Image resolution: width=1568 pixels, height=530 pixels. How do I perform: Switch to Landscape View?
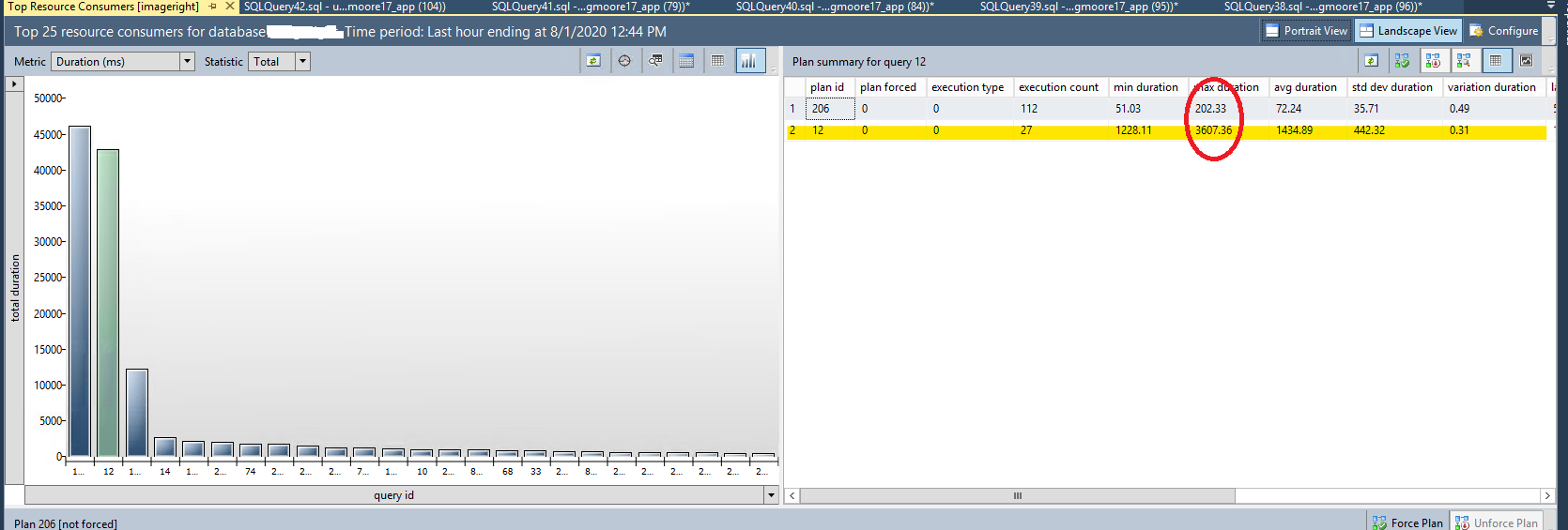tap(1408, 31)
